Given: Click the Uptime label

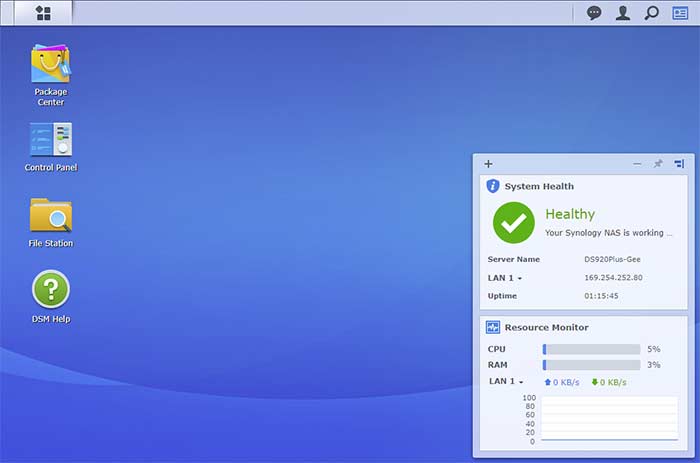Looking at the screenshot, I should (502, 296).
